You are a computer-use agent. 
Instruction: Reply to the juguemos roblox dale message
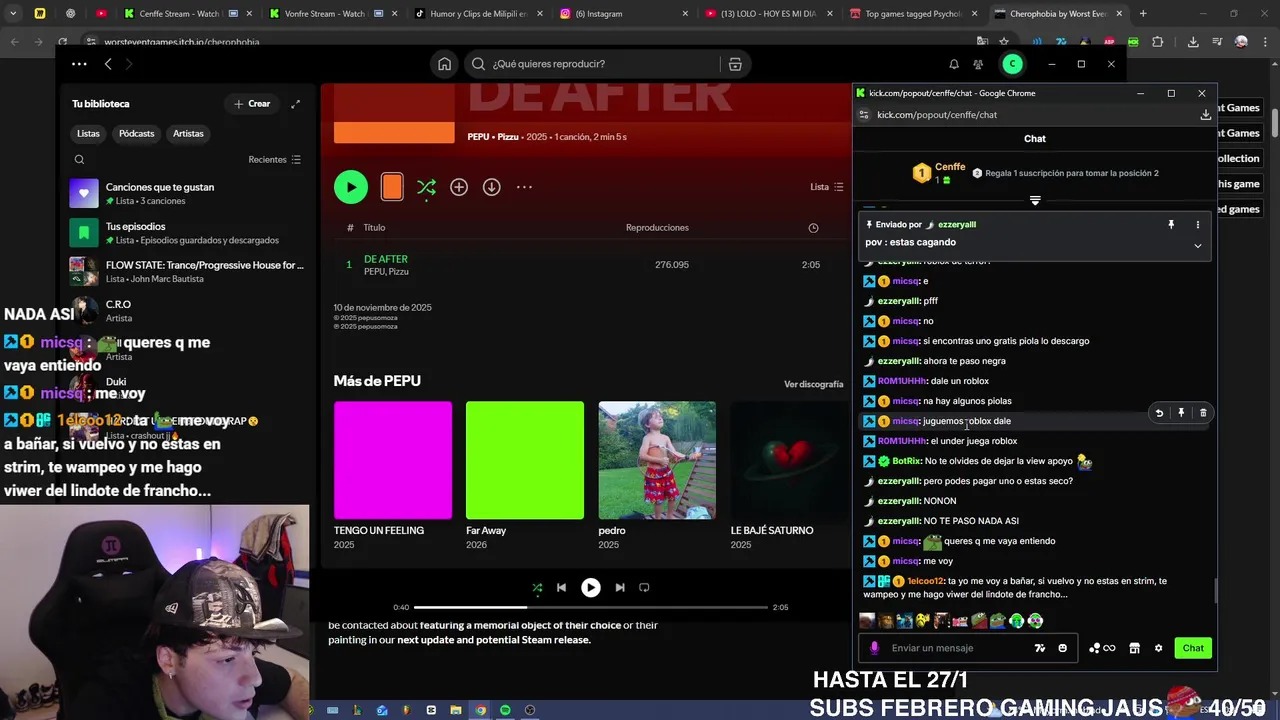pos(1159,413)
